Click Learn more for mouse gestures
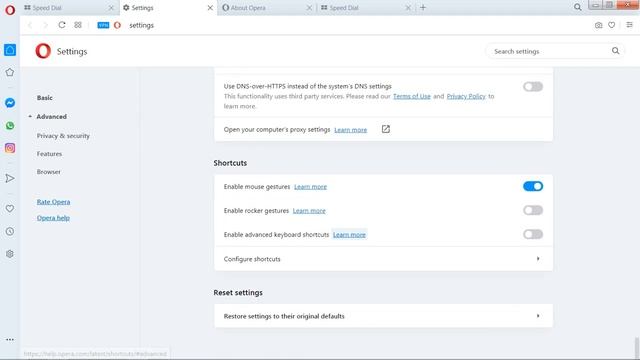Image resolution: width=640 pixels, height=360 pixels. tap(310, 187)
